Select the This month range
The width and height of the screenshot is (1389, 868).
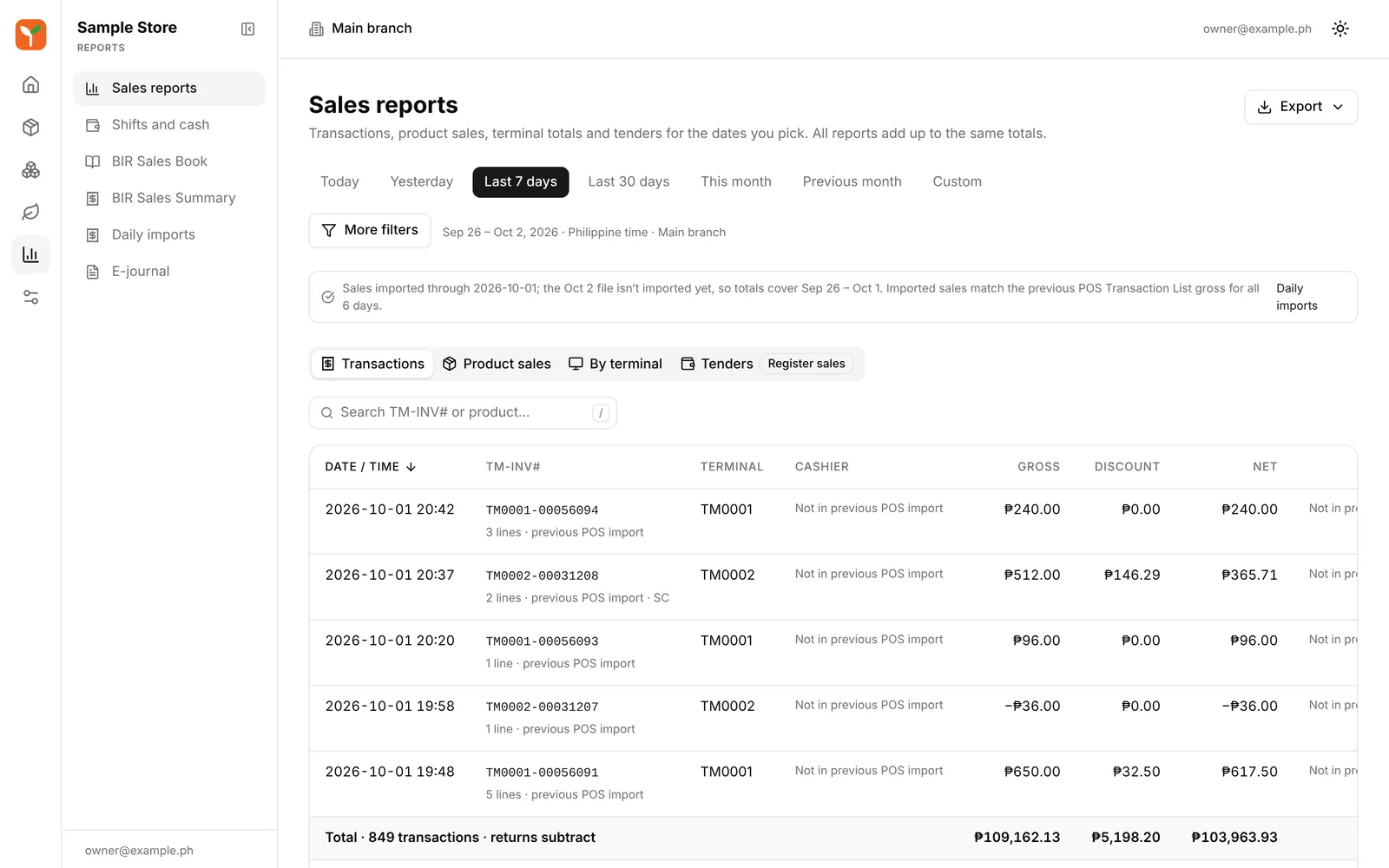tap(736, 181)
